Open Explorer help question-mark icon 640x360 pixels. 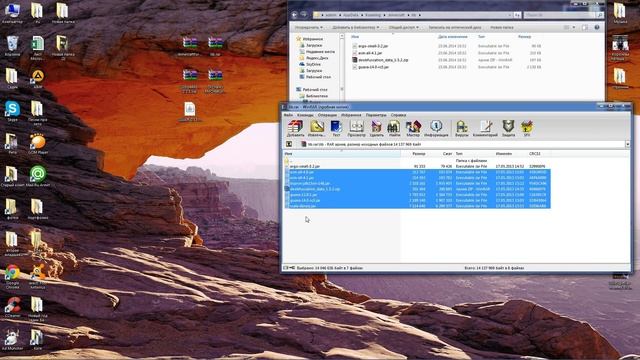click(x=597, y=27)
